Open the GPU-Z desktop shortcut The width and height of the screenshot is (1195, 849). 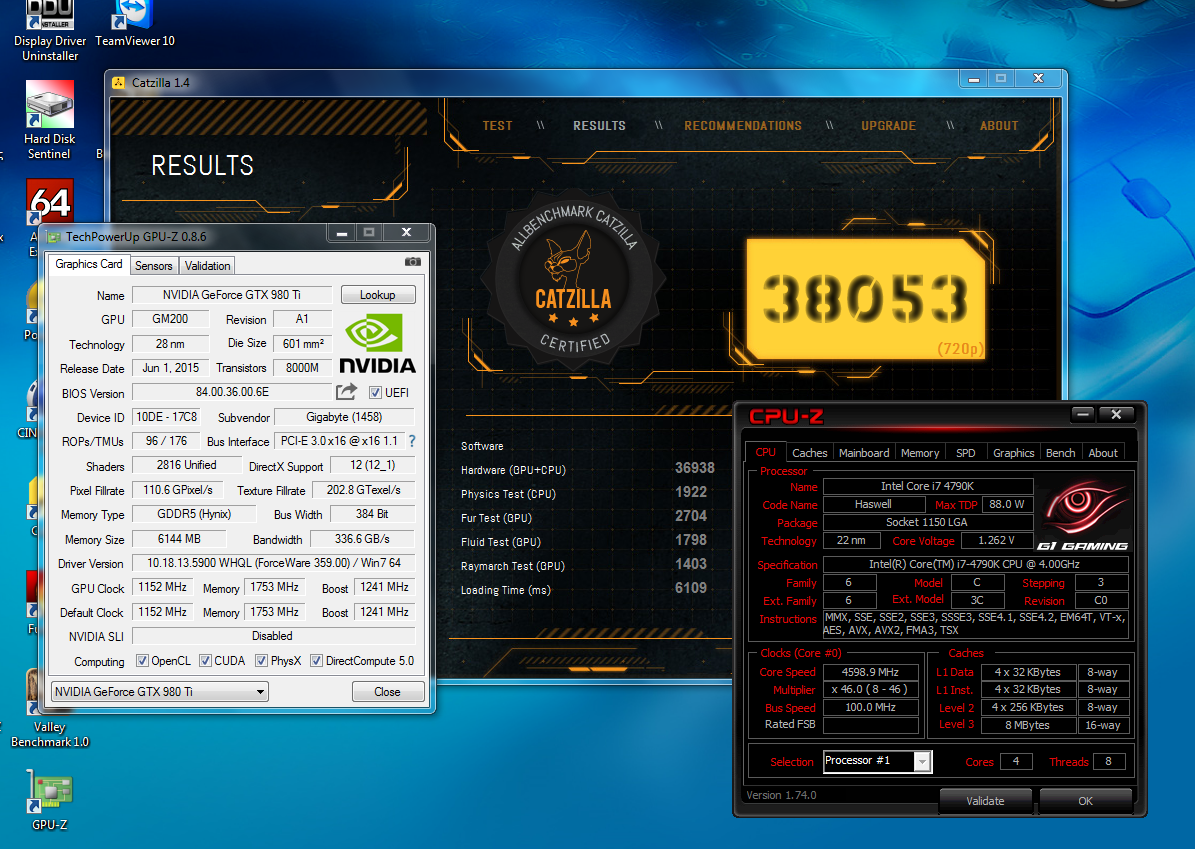50,799
